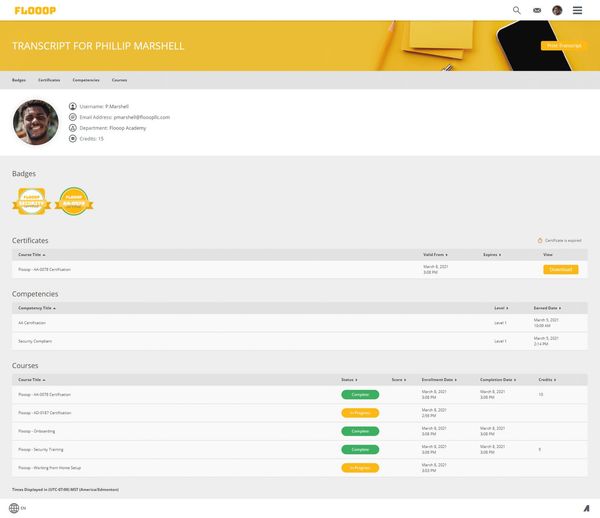The height and width of the screenshot is (518, 600).
Task: Click the email address pmarshell@flooopllc.com
Action: pyautogui.click(x=142, y=117)
